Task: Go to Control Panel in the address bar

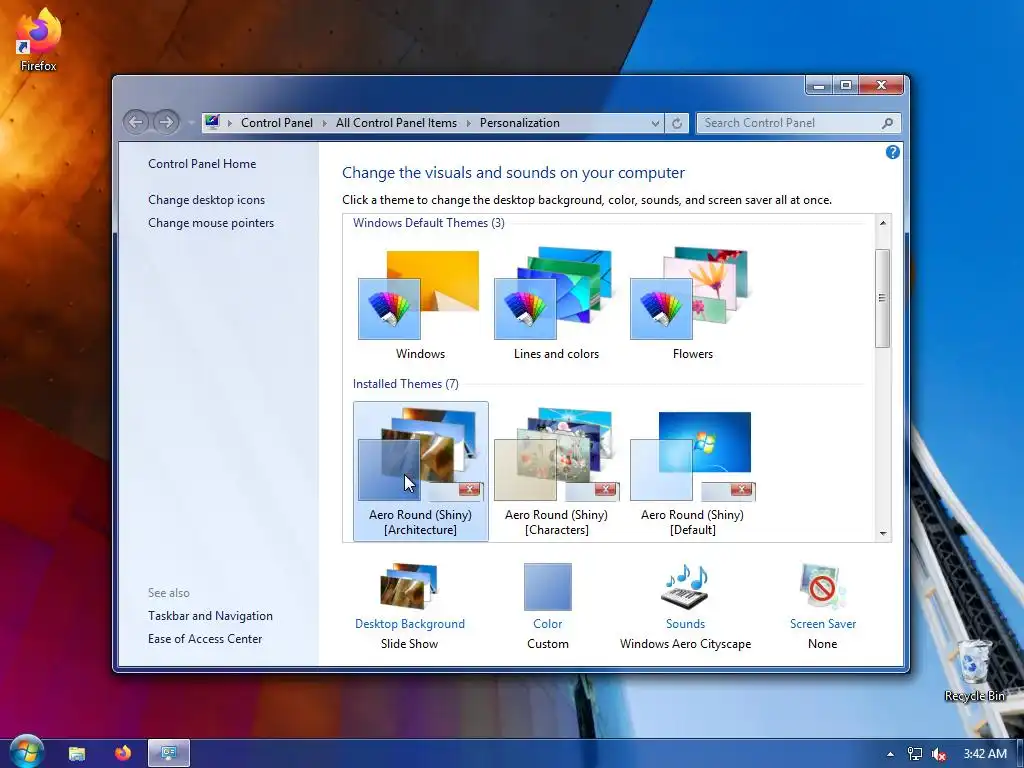Action: (277, 123)
